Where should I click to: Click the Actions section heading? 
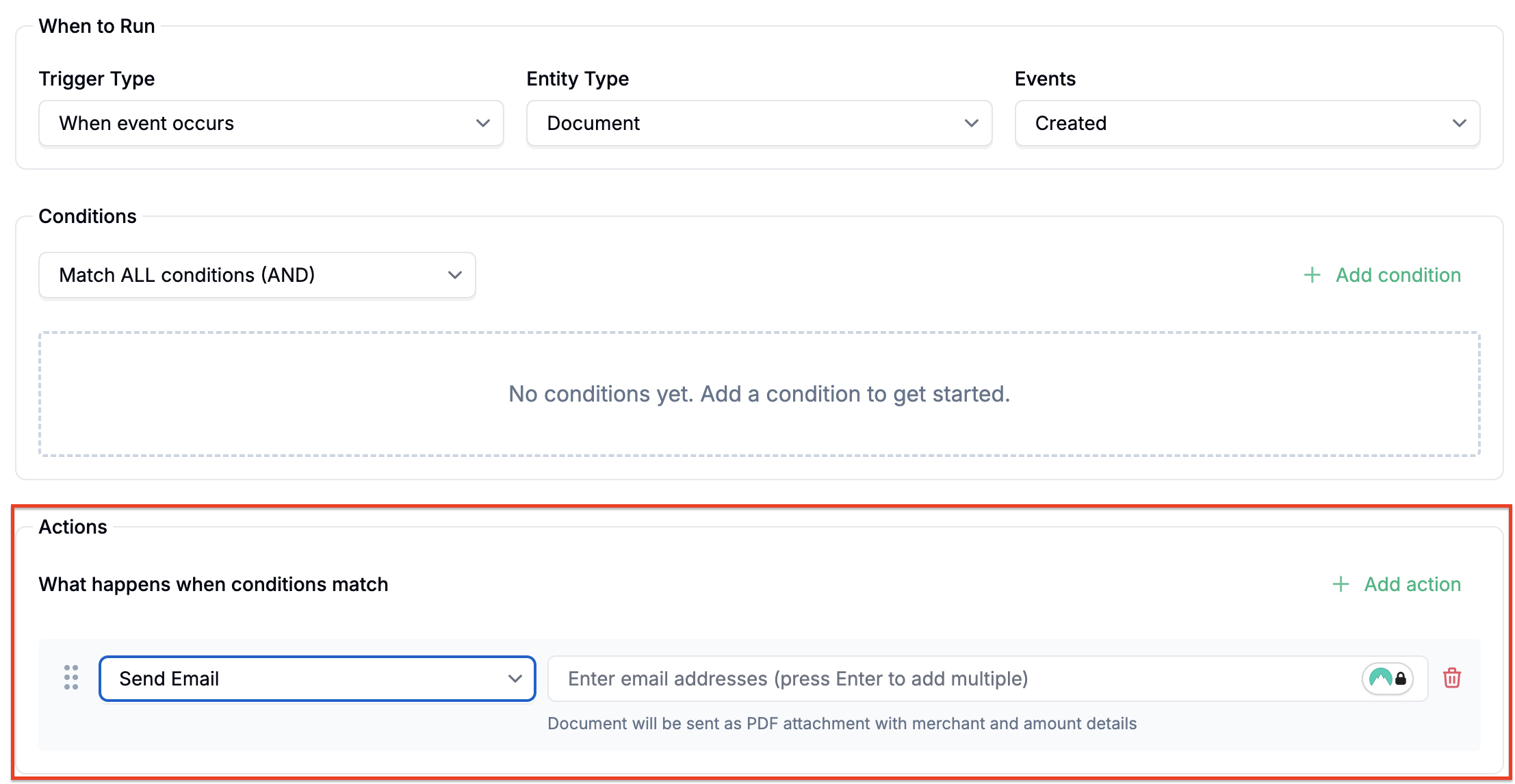73,527
